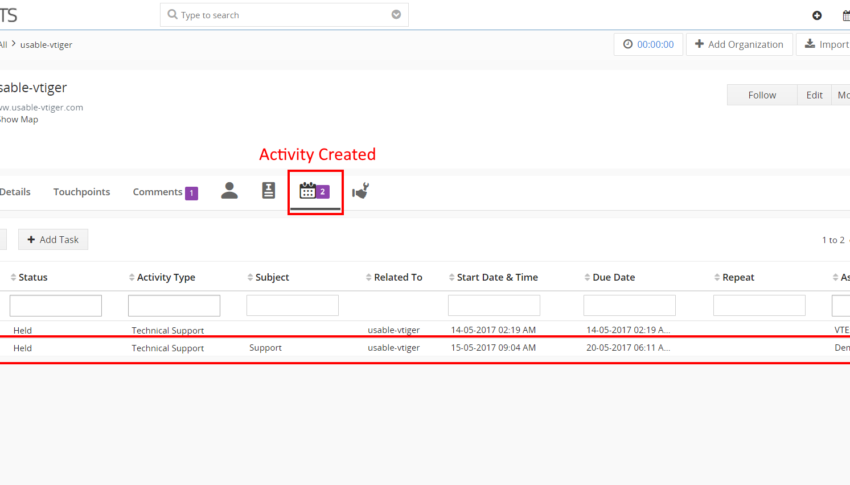Image resolution: width=850 pixels, height=485 pixels.
Task: Click the Show Map link
Action: click(x=19, y=119)
